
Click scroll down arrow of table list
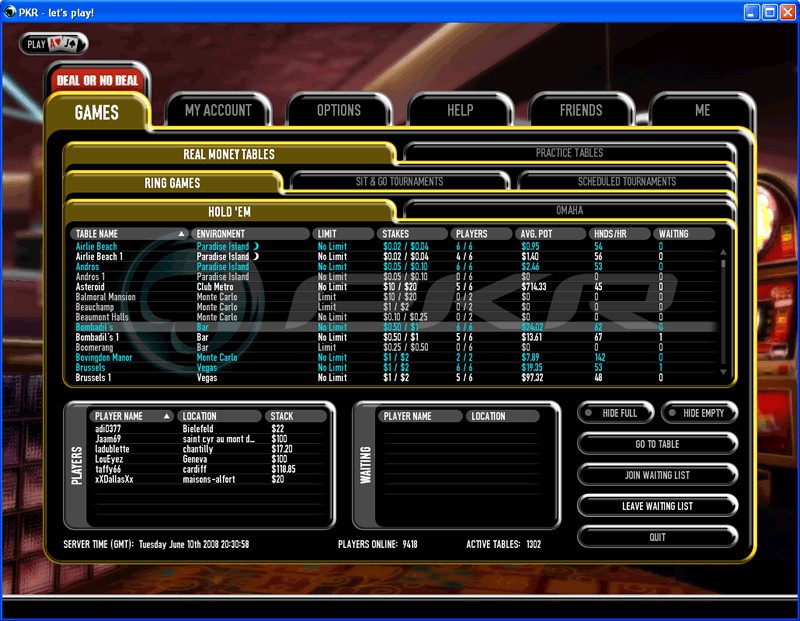tap(723, 372)
